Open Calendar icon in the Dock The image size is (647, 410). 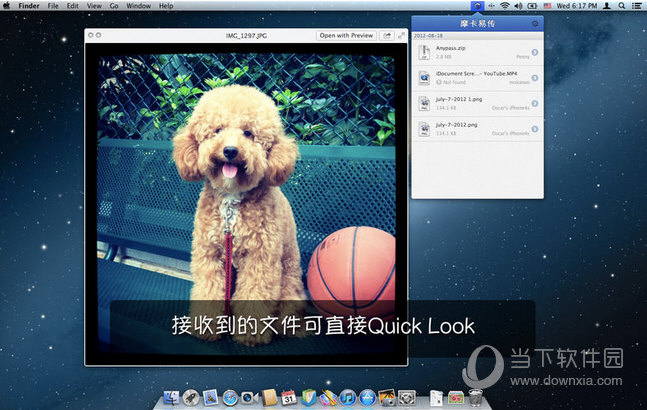(x=289, y=398)
